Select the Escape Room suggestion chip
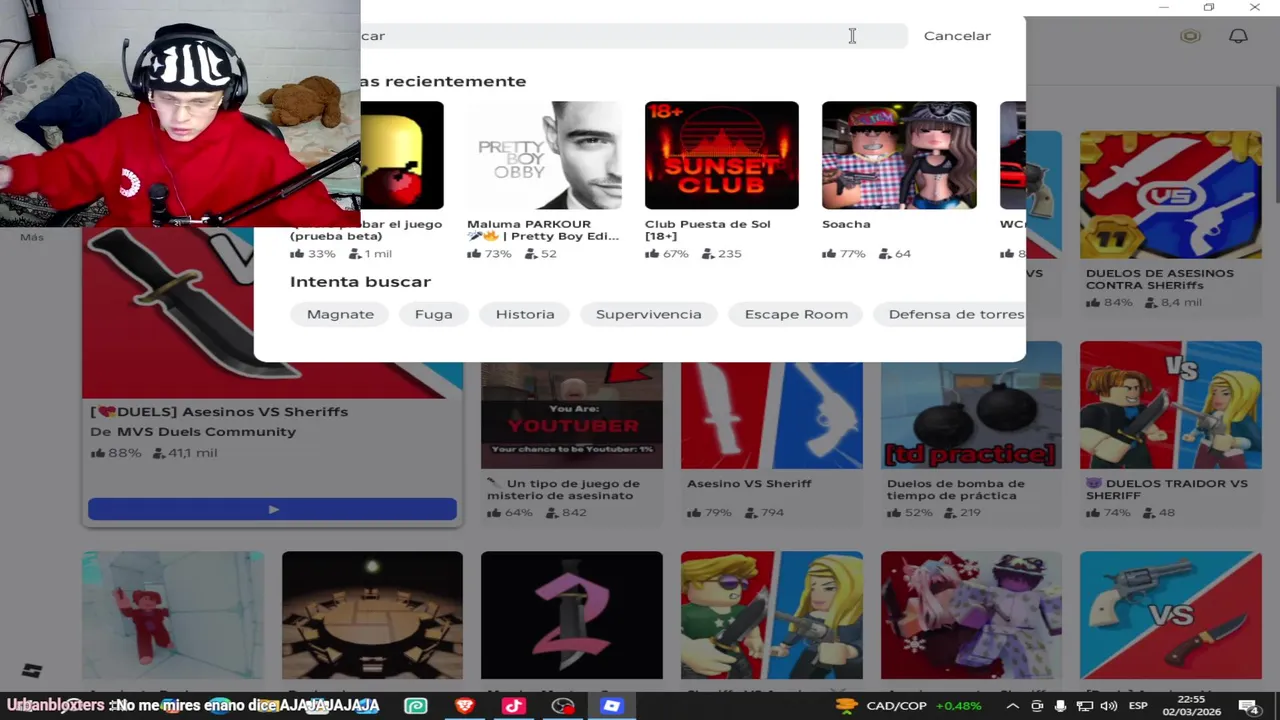 point(796,314)
